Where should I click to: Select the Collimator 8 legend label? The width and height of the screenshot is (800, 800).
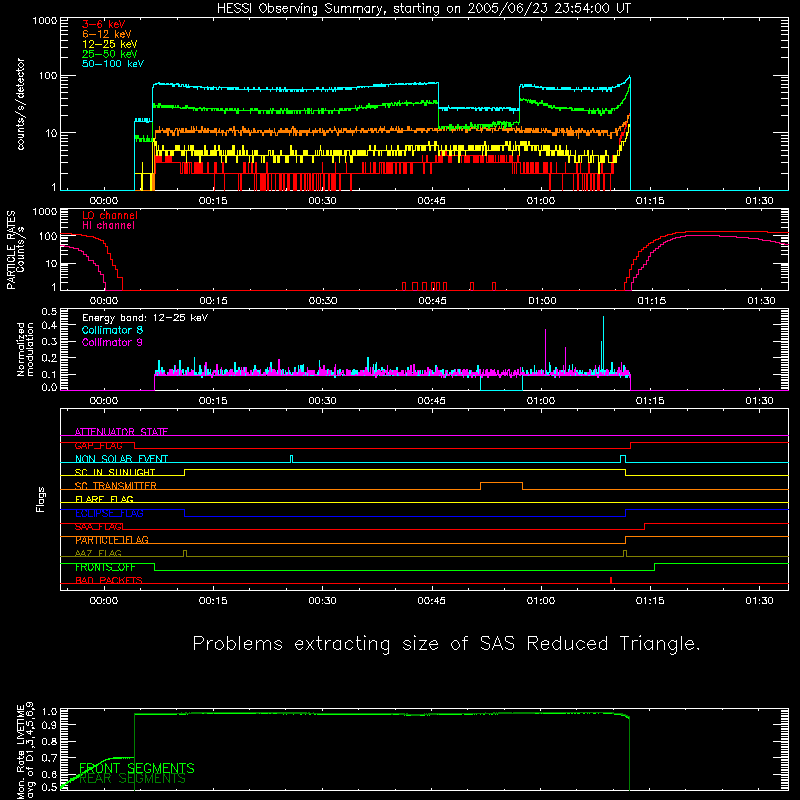[x=112, y=330]
